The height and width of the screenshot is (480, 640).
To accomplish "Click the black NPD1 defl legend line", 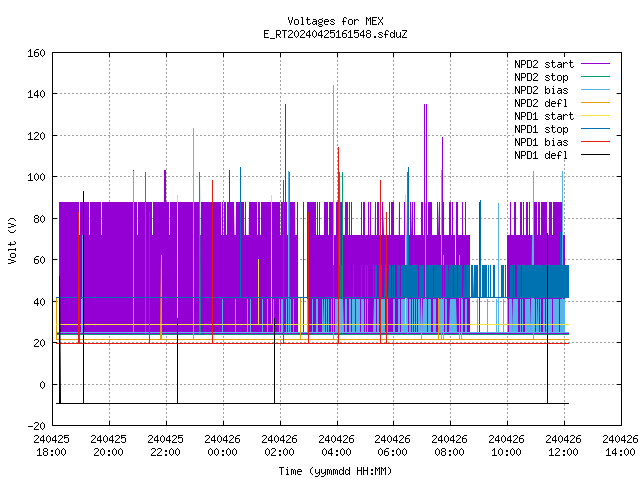I will 595,155.
